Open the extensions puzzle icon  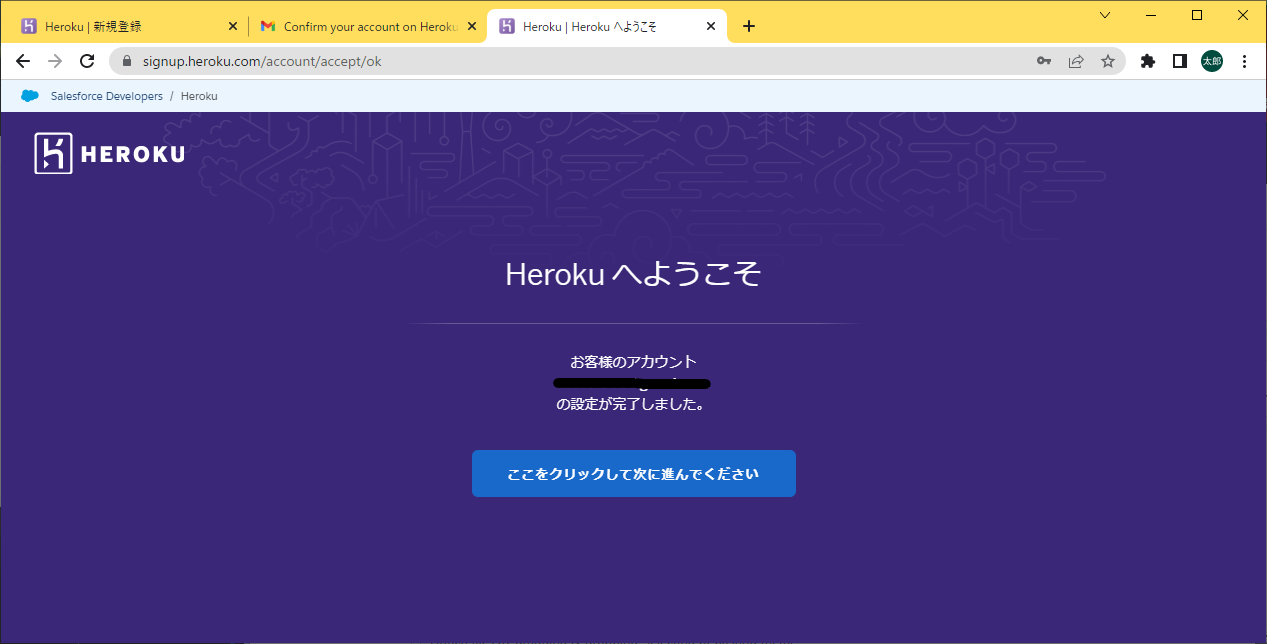(x=1148, y=61)
